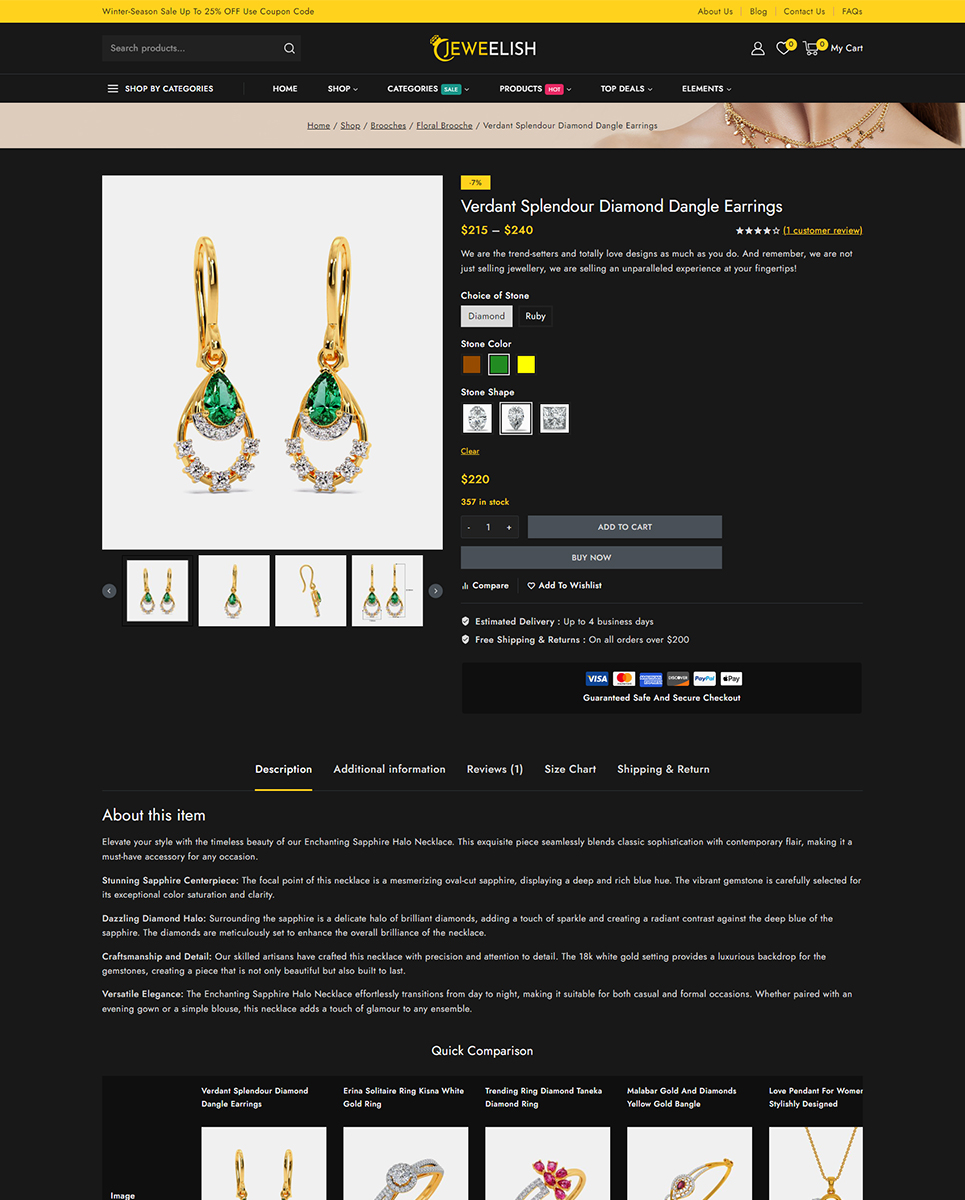This screenshot has width=965, height=1200.
Task: Click the Shop By Categories hamburger icon
Action: click(113, 89)
